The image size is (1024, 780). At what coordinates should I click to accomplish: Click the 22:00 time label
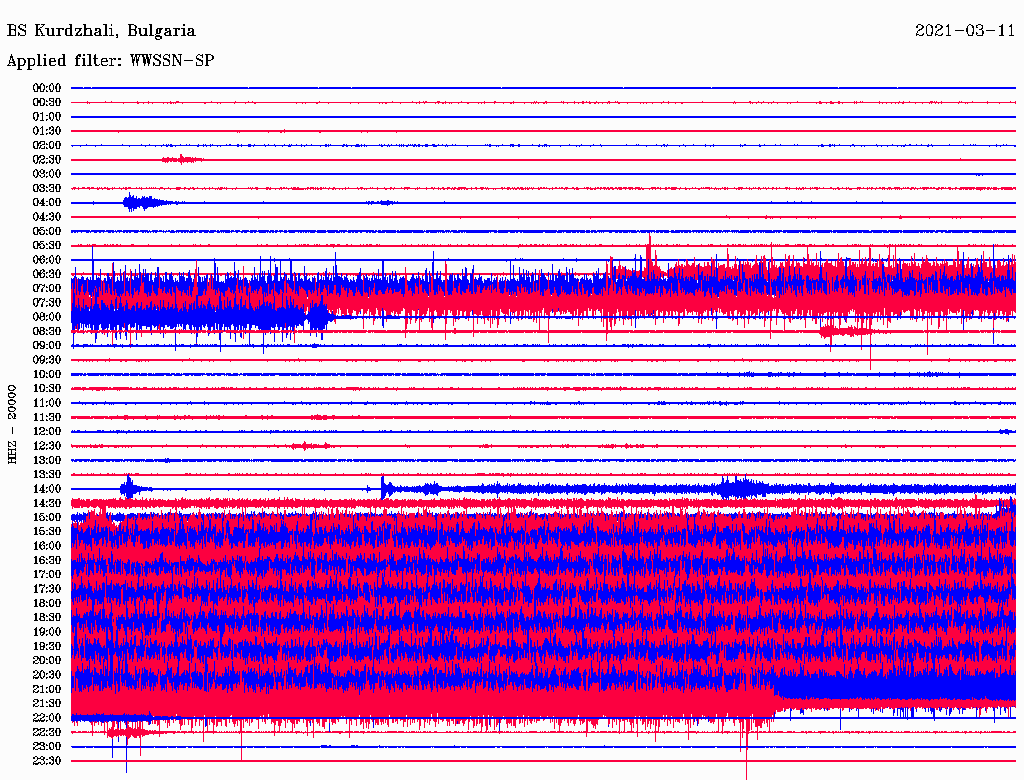[x=47, y=718]
